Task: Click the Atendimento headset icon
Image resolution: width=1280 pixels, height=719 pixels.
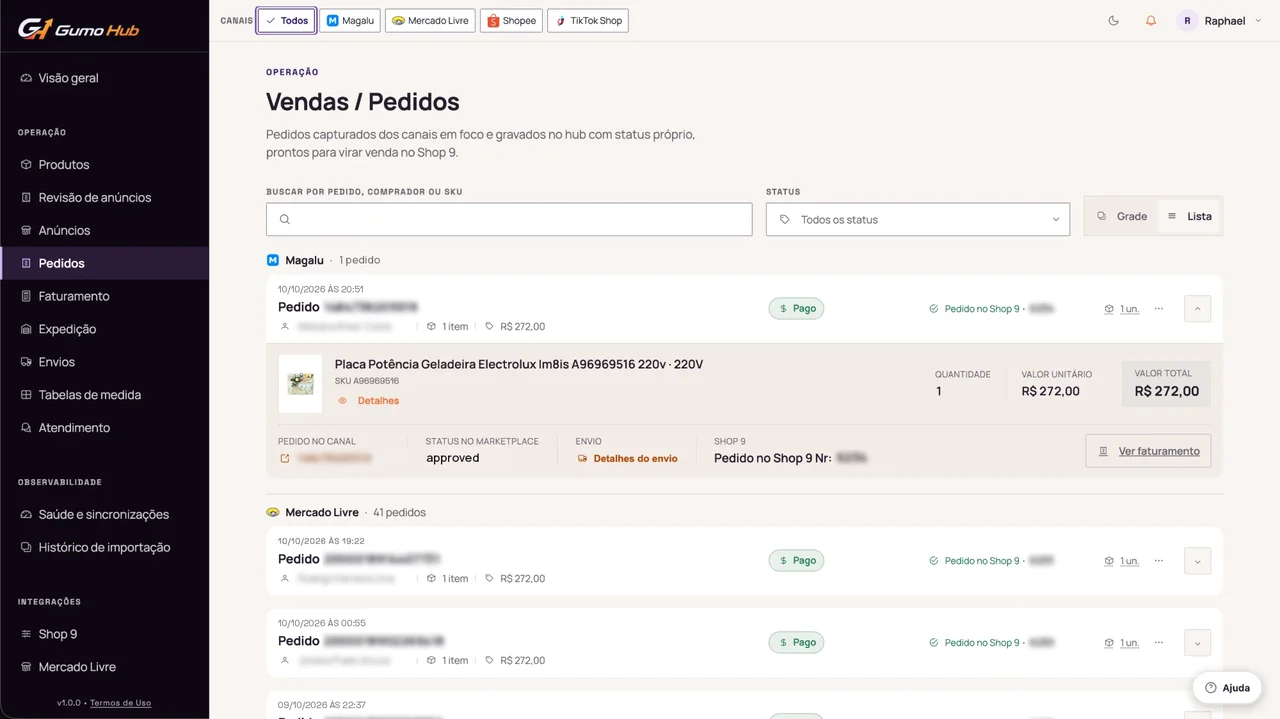Action: point(26,428)
